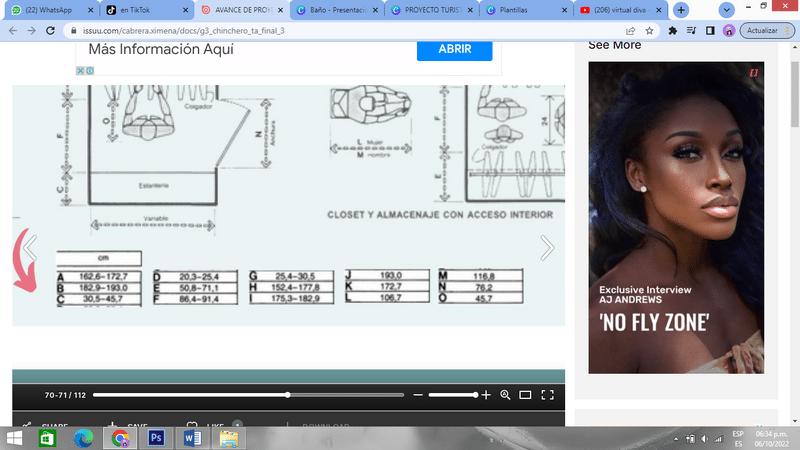This screenshot has width=800, height=450.
Task: Click the magnifier zoom icon
Action: tap(505, 395)
